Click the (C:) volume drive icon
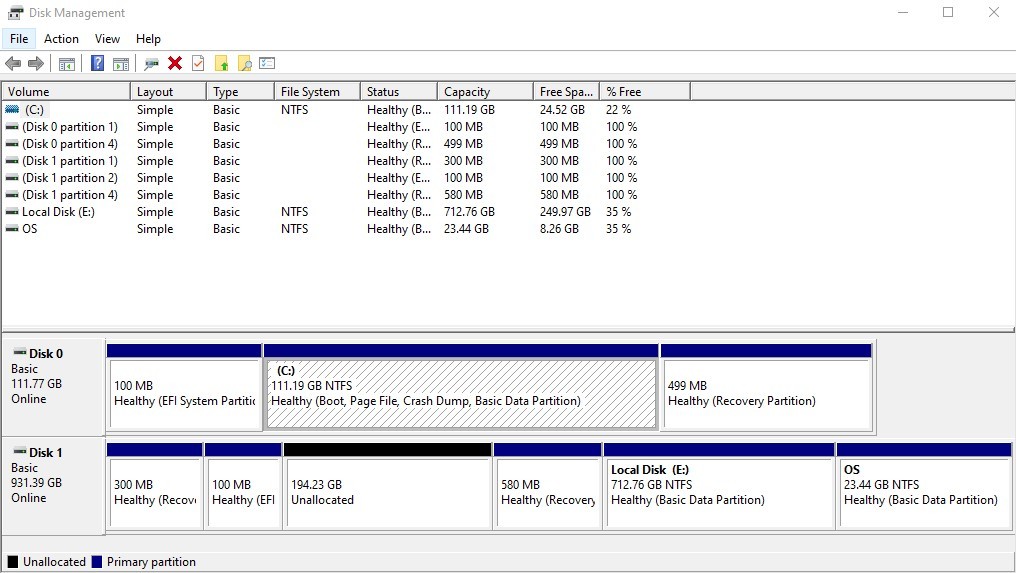 (12, 110)
